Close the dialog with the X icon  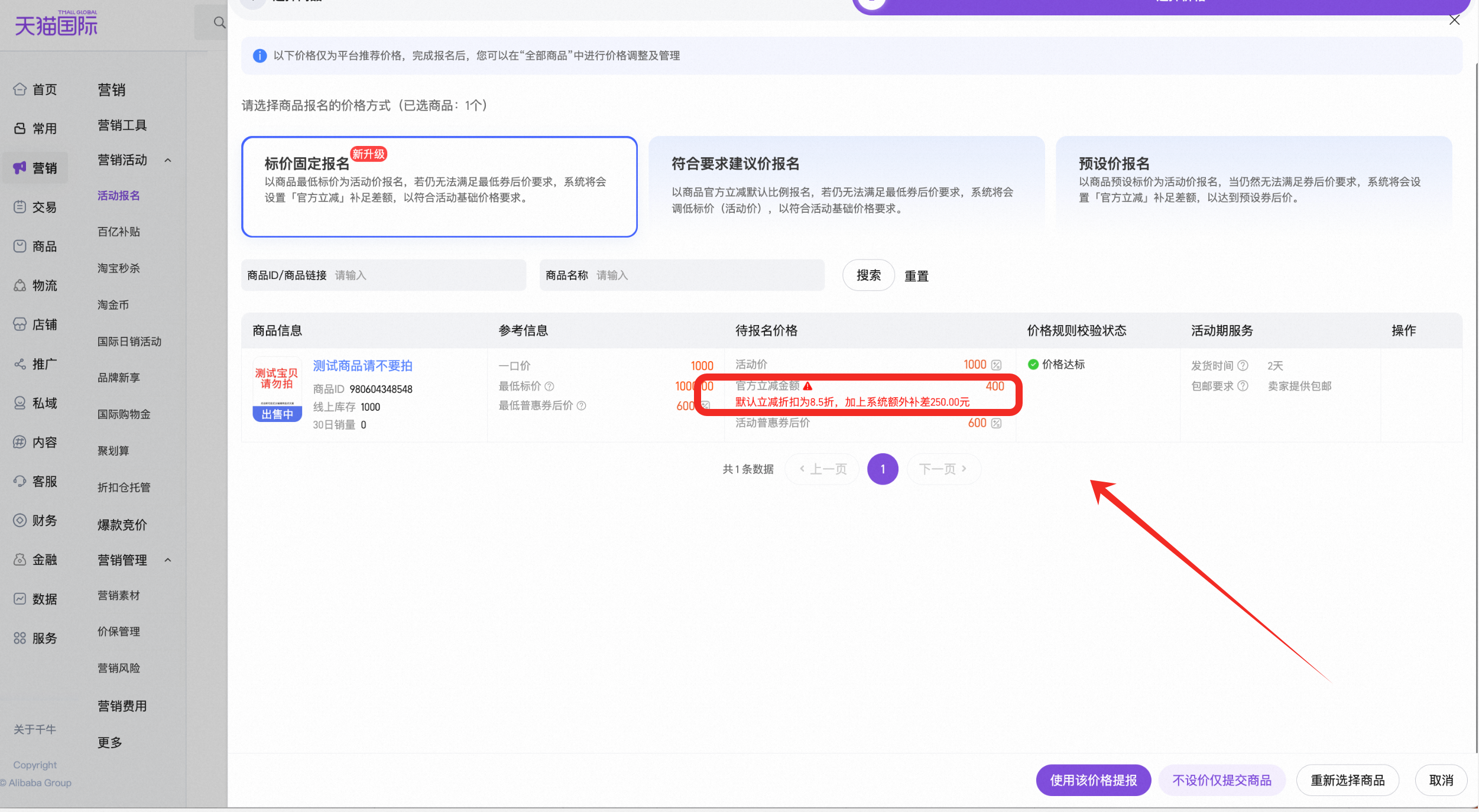tap(1455, 20)
